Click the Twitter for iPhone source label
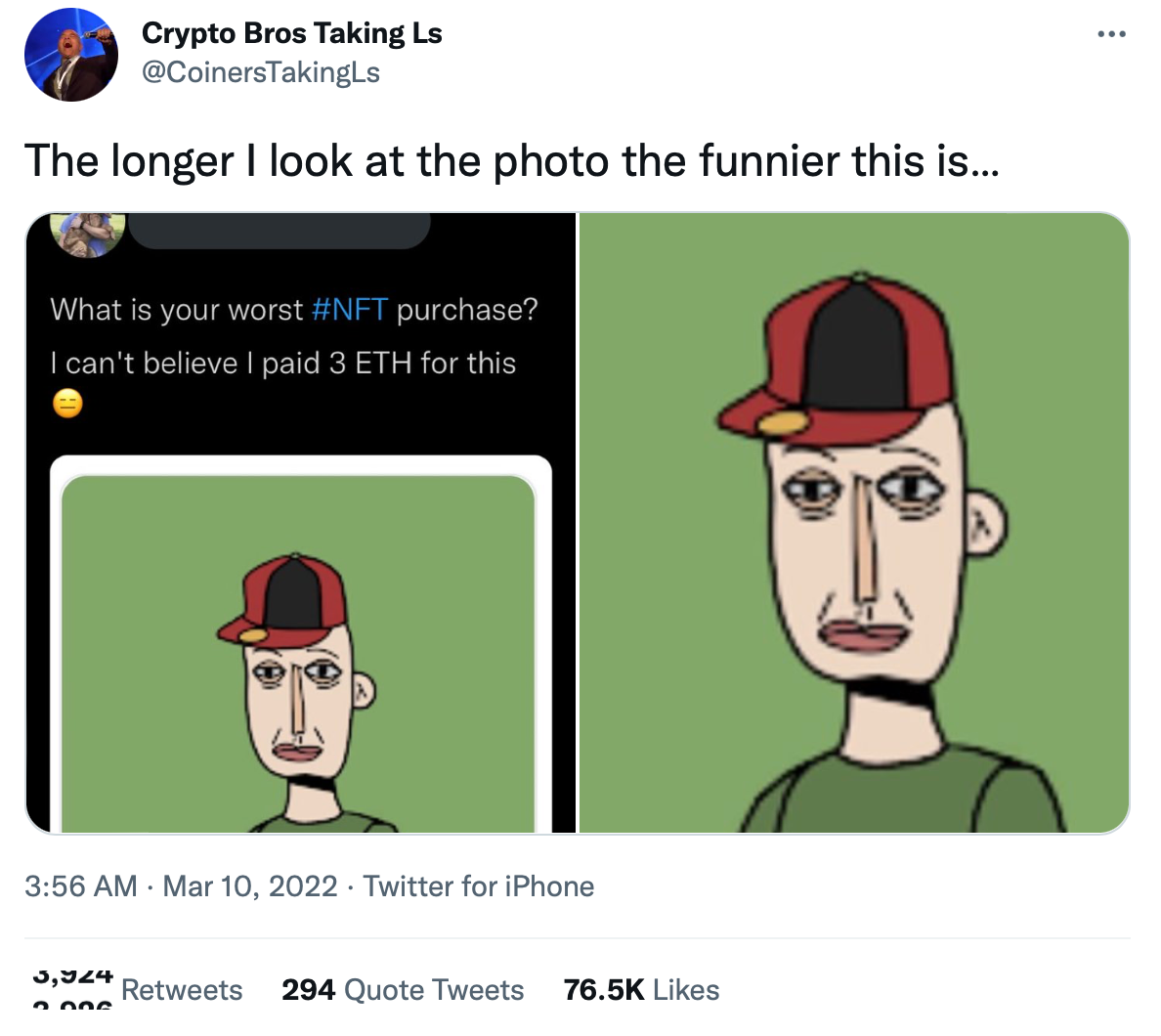1161x1036 pixels. tap(478, 886)
